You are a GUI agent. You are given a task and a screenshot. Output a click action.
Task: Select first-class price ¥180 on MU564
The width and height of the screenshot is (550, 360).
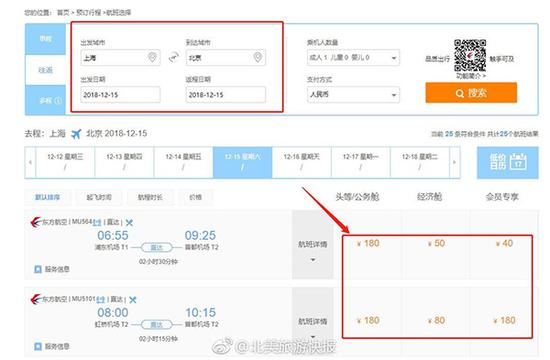pos(368,243)
